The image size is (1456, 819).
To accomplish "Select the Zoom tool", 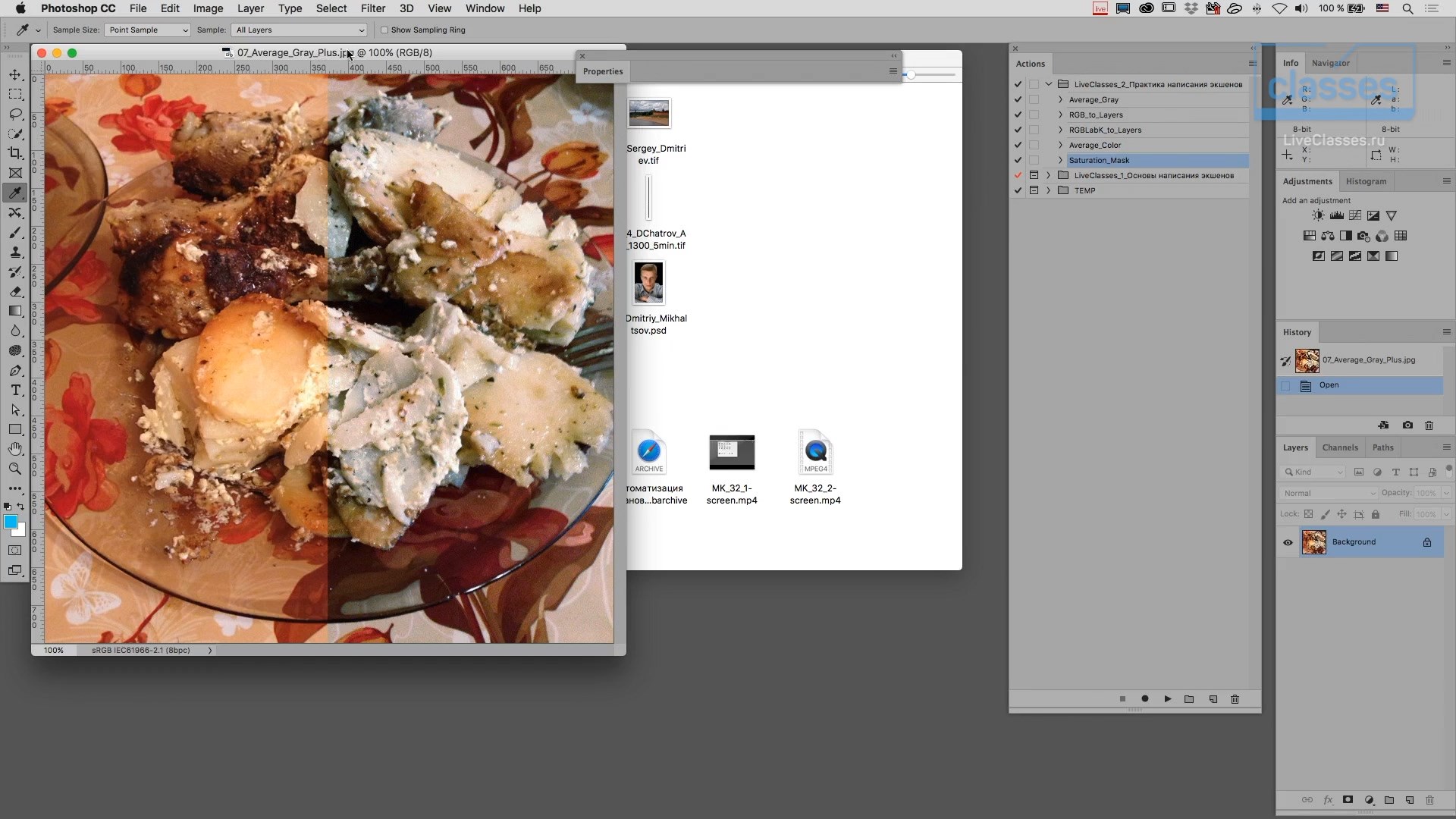I will (x=15, y=469).
